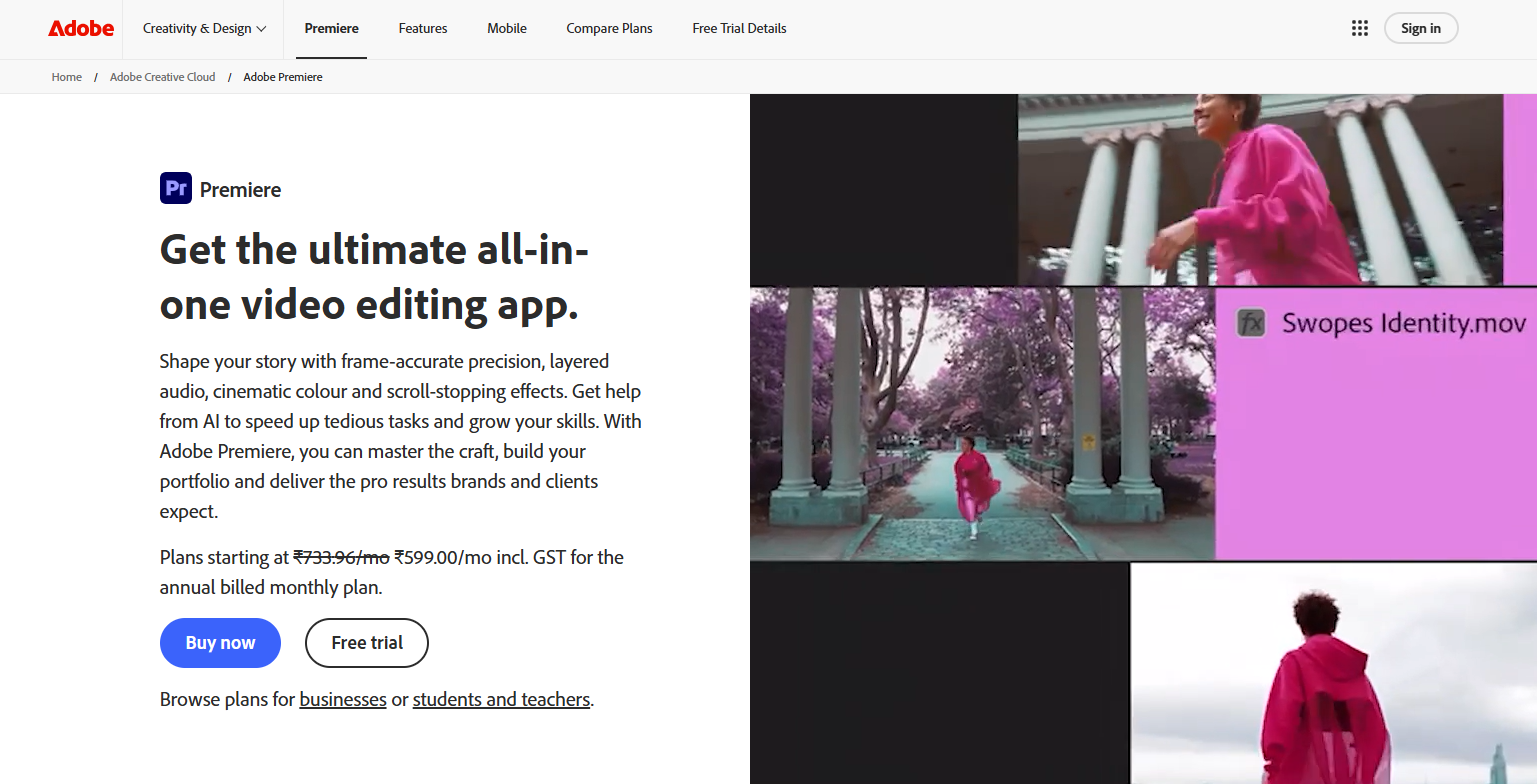Click the video frame of person in pink hooded coat

point(1333,673)
